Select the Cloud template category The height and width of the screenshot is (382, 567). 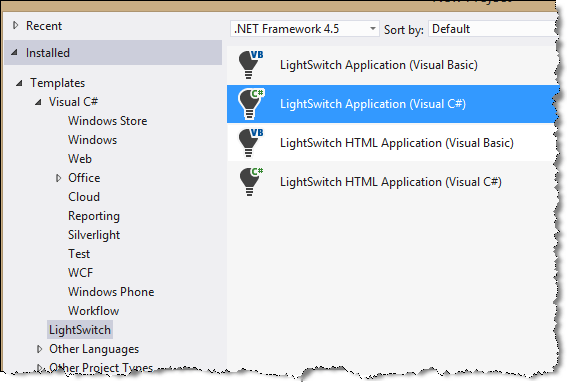click(84, 197)
